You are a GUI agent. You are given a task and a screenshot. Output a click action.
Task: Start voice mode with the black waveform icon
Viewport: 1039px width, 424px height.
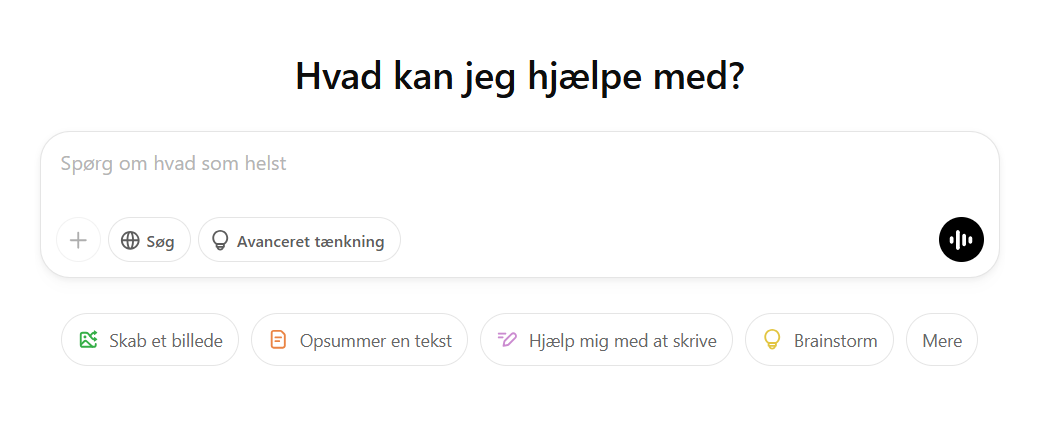tap(961, 240)
